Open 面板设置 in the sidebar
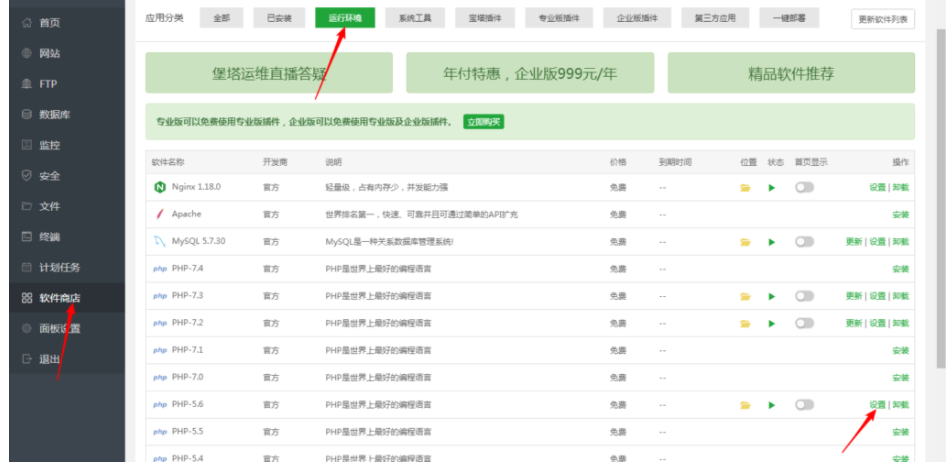Screen dimensions: 946x471 (x=60, y=329)
